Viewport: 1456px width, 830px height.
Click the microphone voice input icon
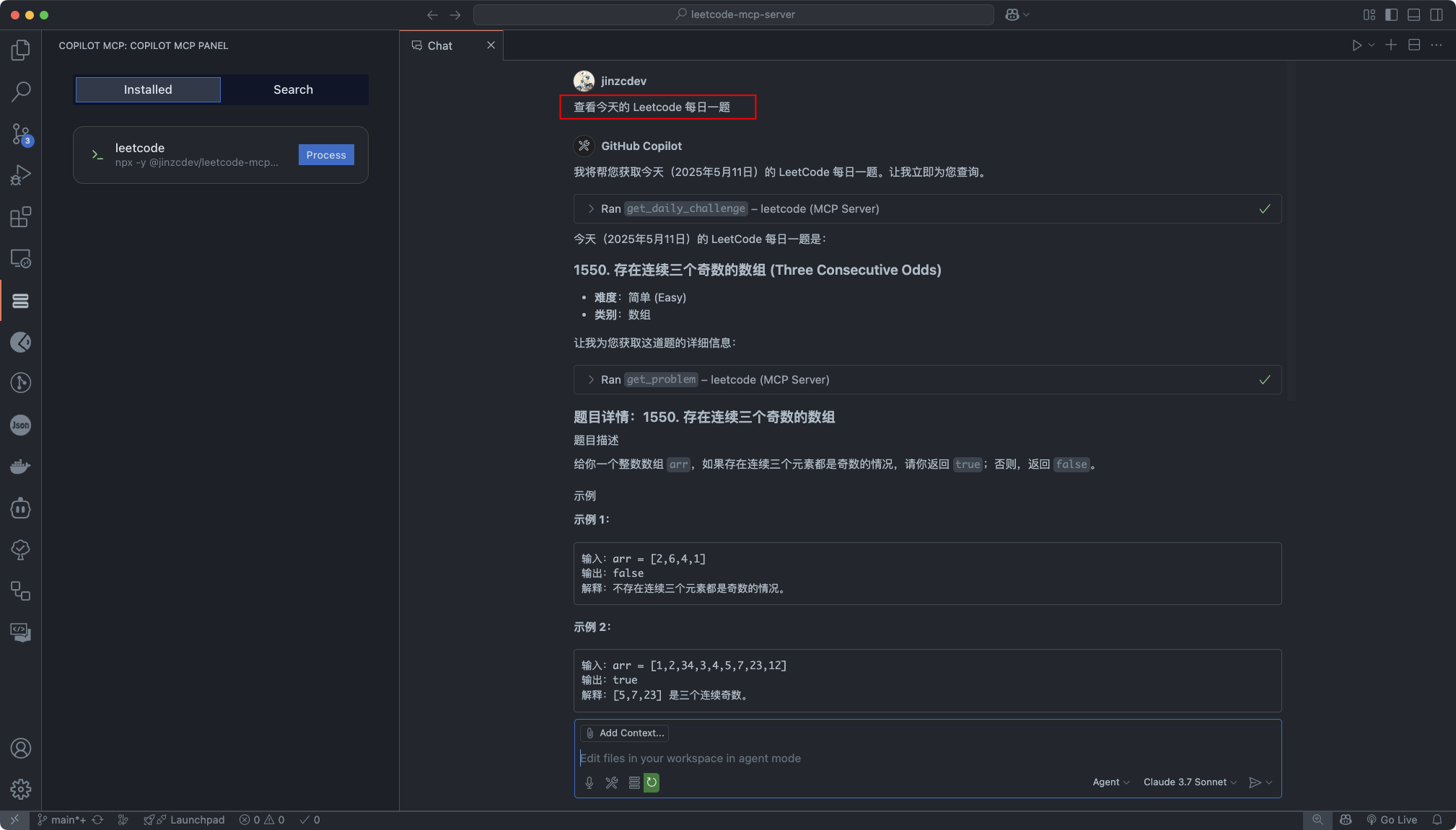(589, 782)
